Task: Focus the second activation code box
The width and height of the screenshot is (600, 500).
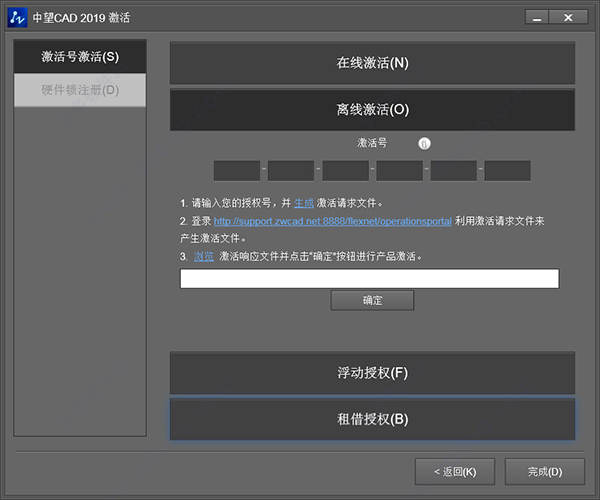Action: [291, 171]
